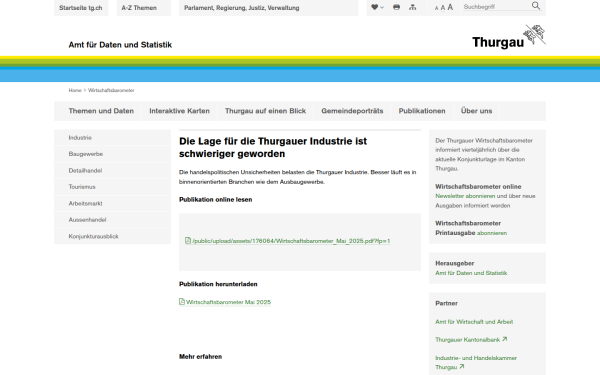Click 'Publikation online lesen' heading
This screenshot has height=375, width=600.
click(215, 199)
